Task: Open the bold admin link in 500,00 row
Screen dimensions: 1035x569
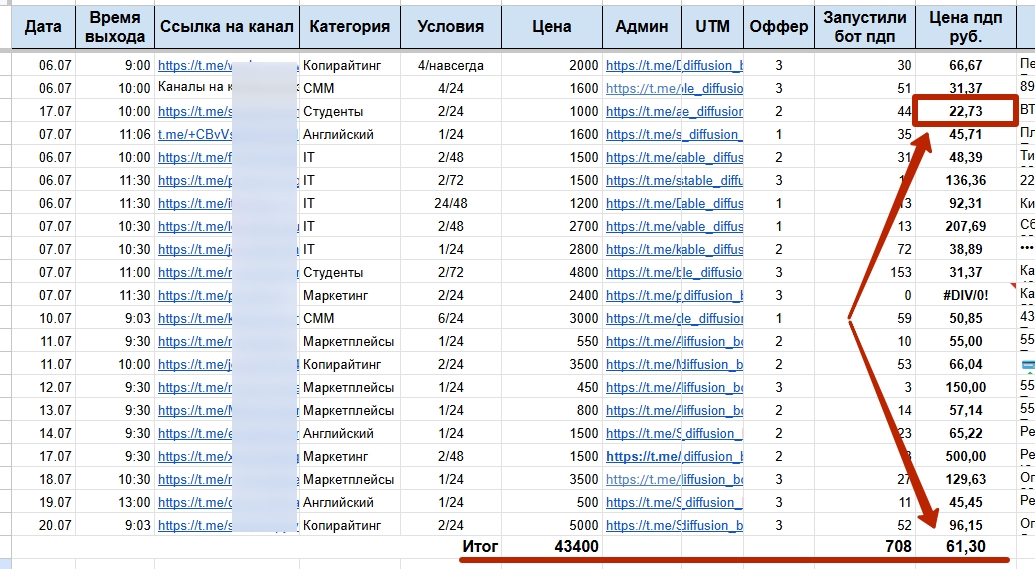Action: click(643, 456)
